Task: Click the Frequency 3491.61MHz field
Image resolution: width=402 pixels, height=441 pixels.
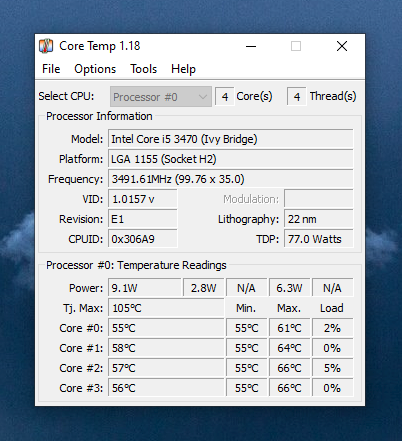Action: 231,179
